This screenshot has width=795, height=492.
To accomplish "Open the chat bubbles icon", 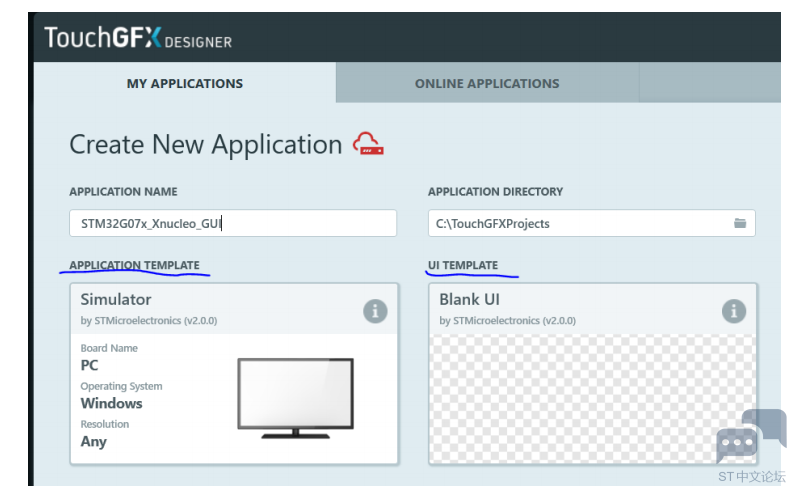I will [751, 436].
